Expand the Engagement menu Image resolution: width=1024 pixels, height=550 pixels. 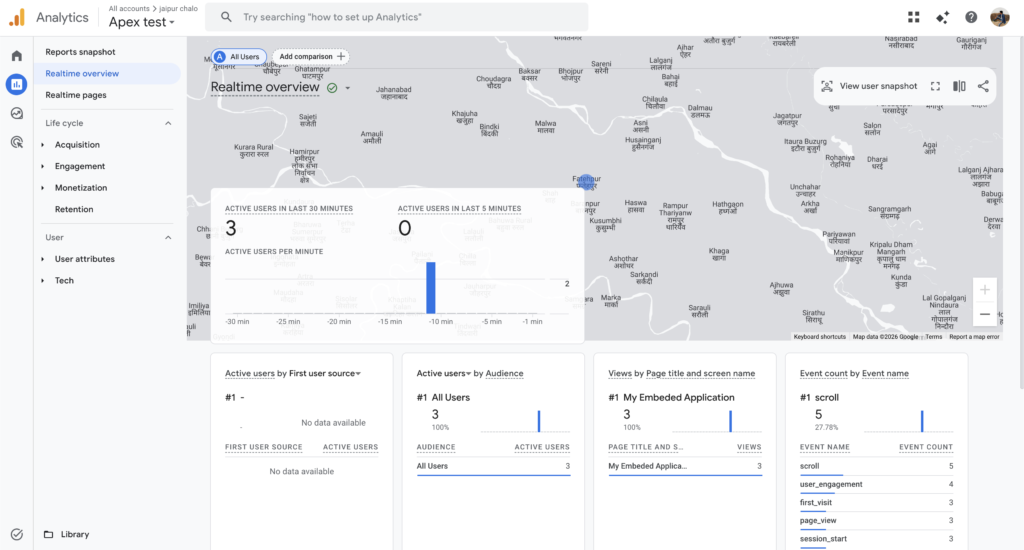(x=43, y=167)
